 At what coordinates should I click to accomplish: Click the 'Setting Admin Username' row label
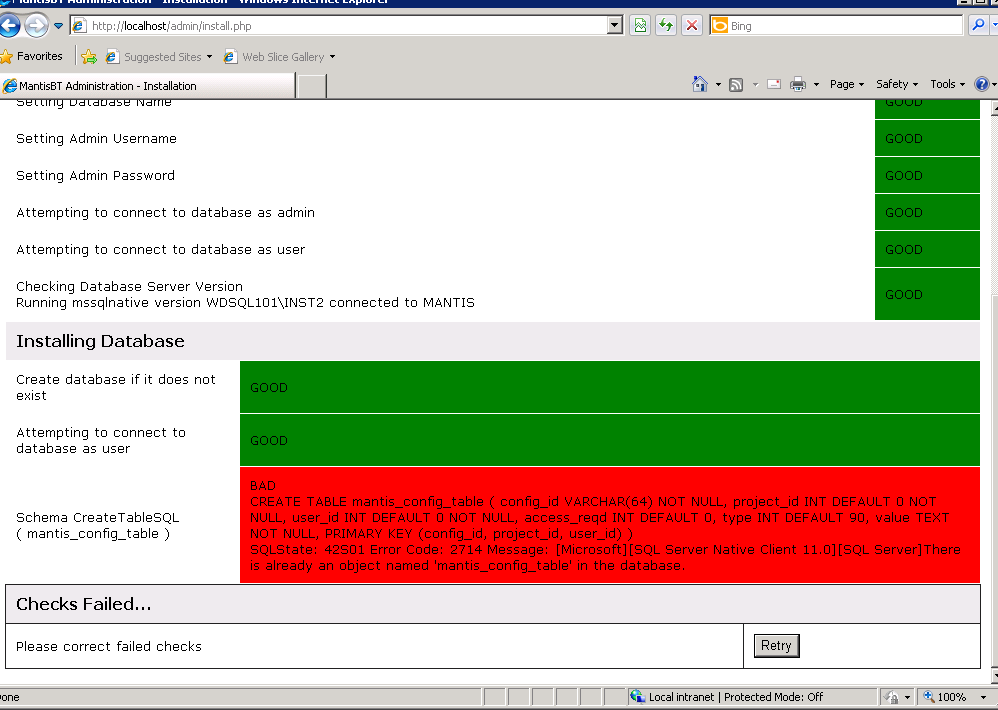[x=96, y=139]
